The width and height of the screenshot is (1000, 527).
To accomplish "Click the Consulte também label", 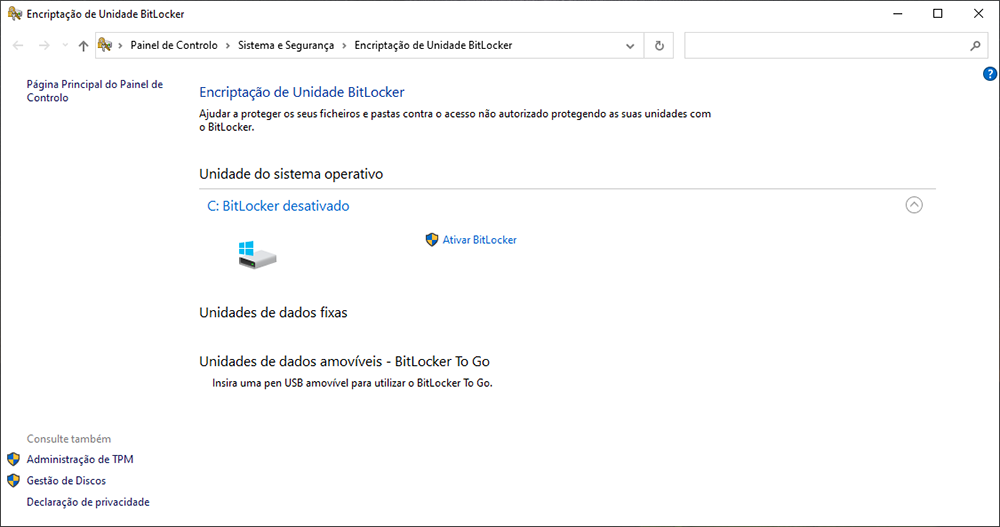I will tap(69, 439).
